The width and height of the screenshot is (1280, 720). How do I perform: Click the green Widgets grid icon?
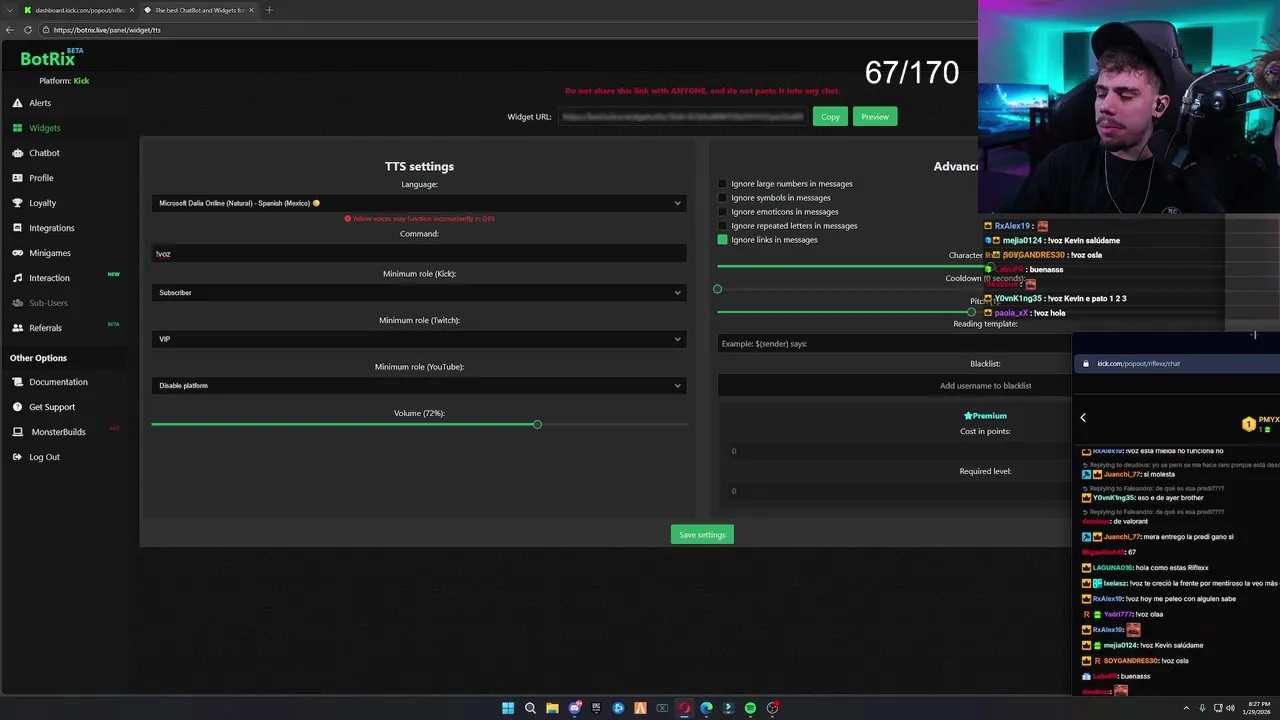tap(18, 128)
